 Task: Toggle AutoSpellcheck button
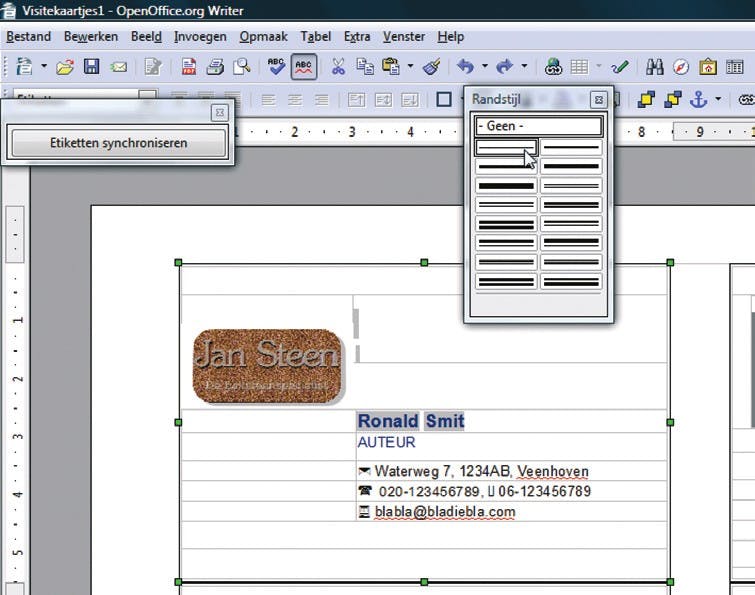pos(304,67)
